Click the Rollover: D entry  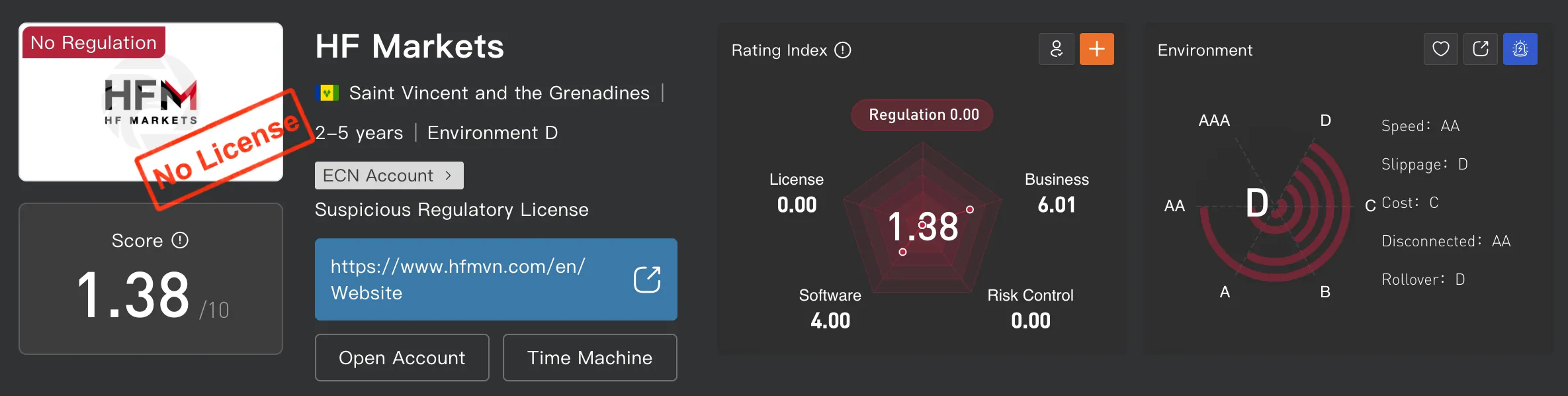pos(1423,279)
